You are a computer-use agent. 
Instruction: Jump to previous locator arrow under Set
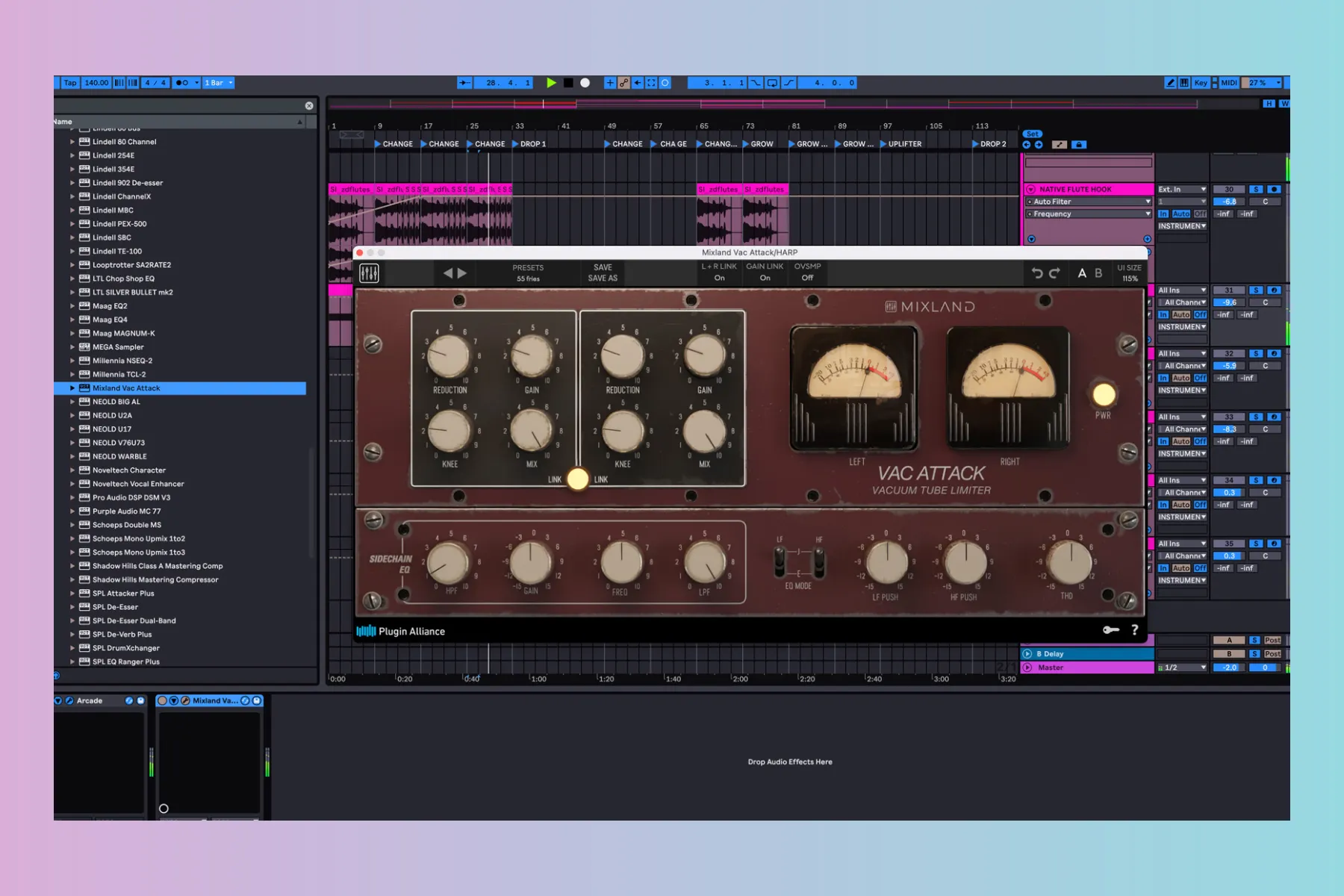pos(1027,145)
